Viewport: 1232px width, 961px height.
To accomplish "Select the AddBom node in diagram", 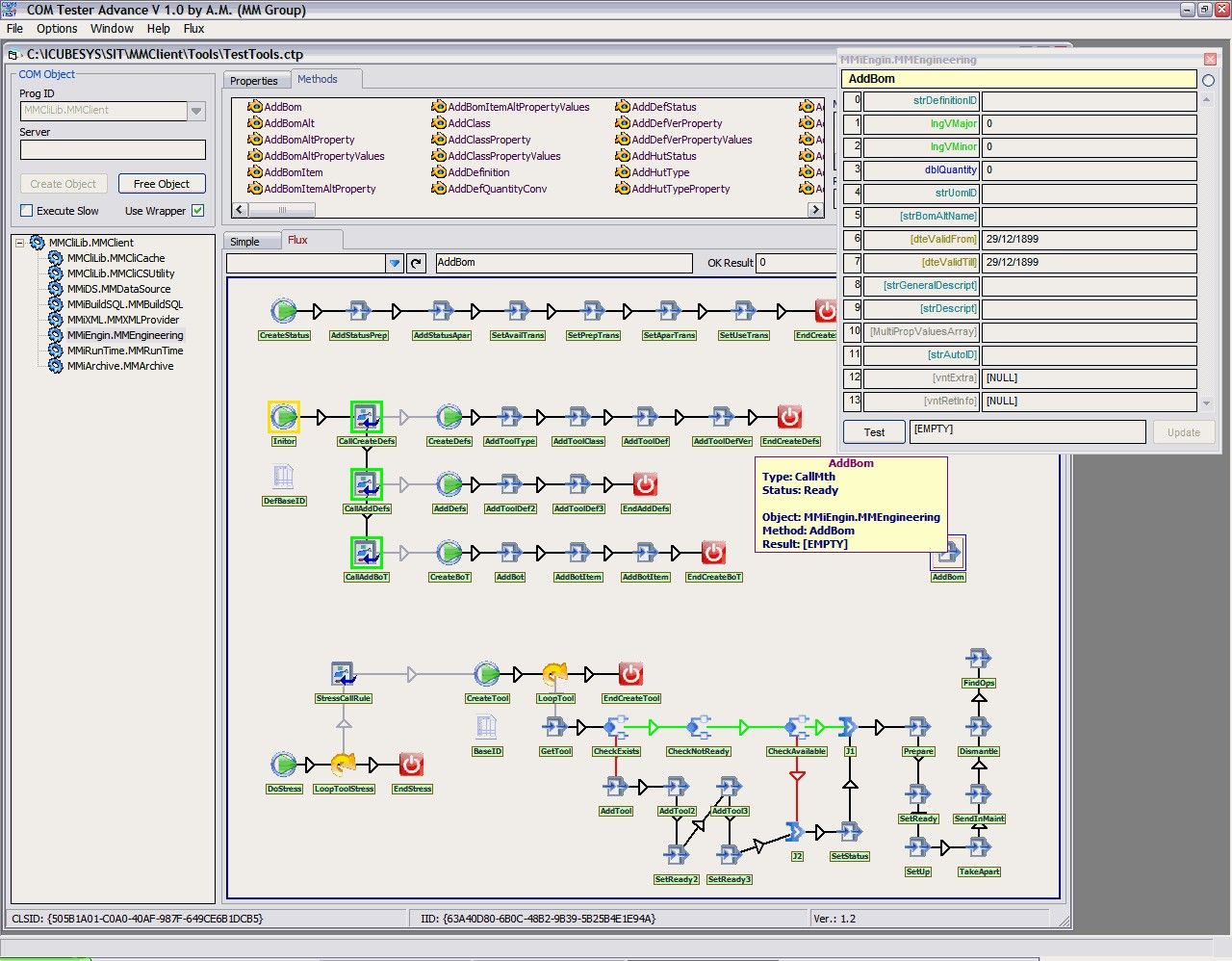I will pyautogui.click(x=948, y=553).
